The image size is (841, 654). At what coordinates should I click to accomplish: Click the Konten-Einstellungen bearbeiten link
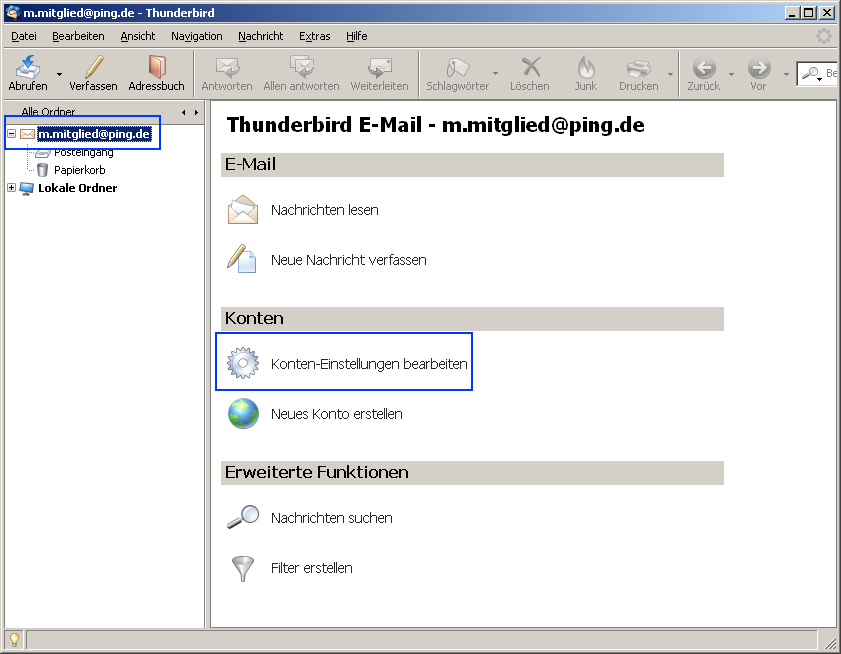[x=369, y=364]
